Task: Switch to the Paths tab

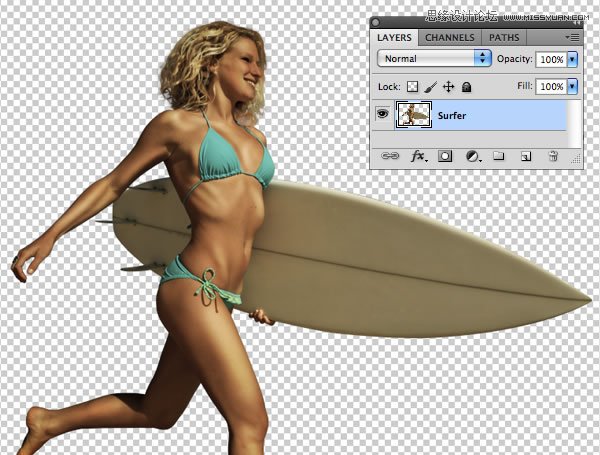Action: click(504, 38)
